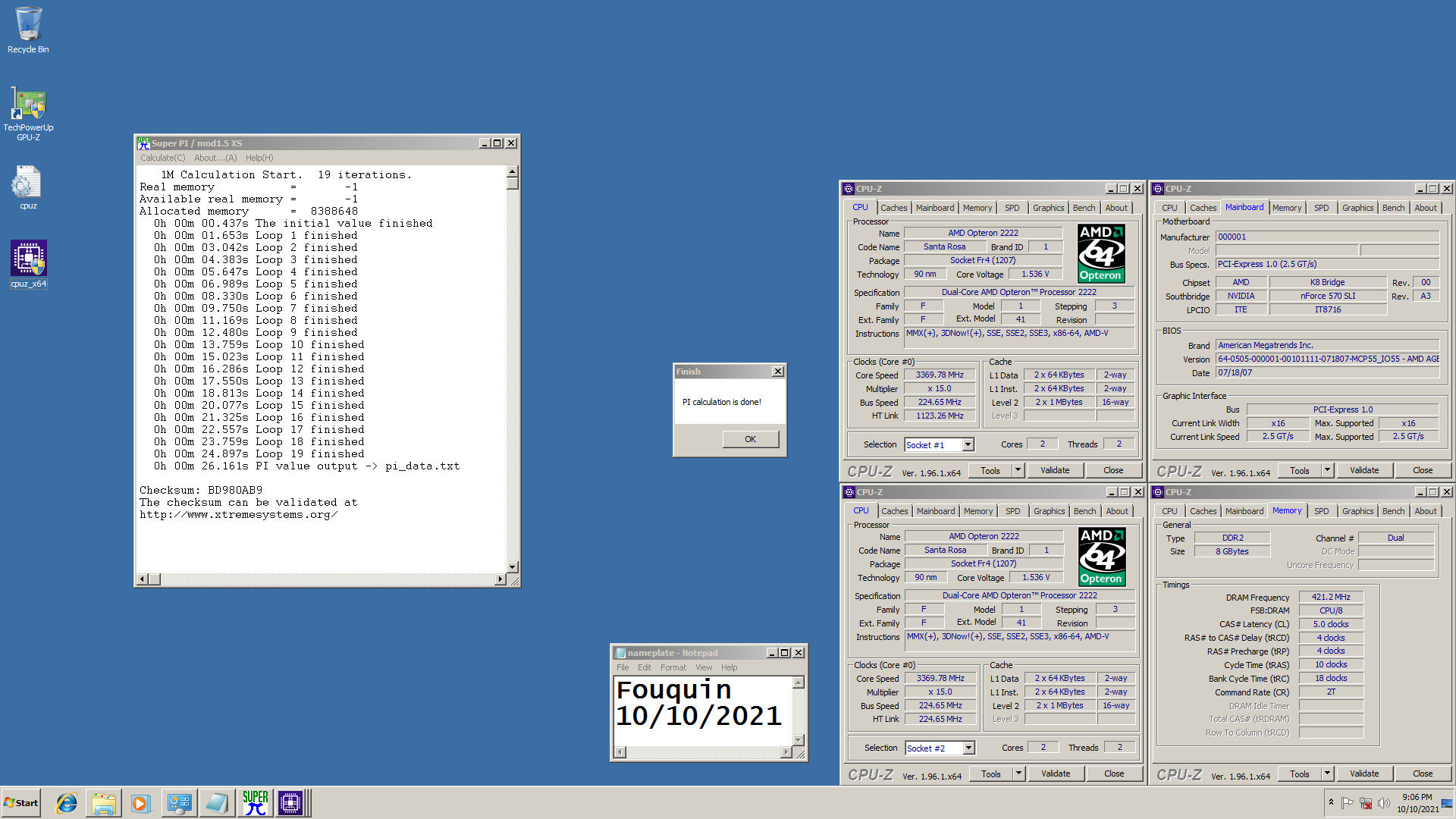Image resolution: width=1456 pixels, height=819 pixels.
Task: Click the Super PI title bar icon
Action: tap(143, 143)
